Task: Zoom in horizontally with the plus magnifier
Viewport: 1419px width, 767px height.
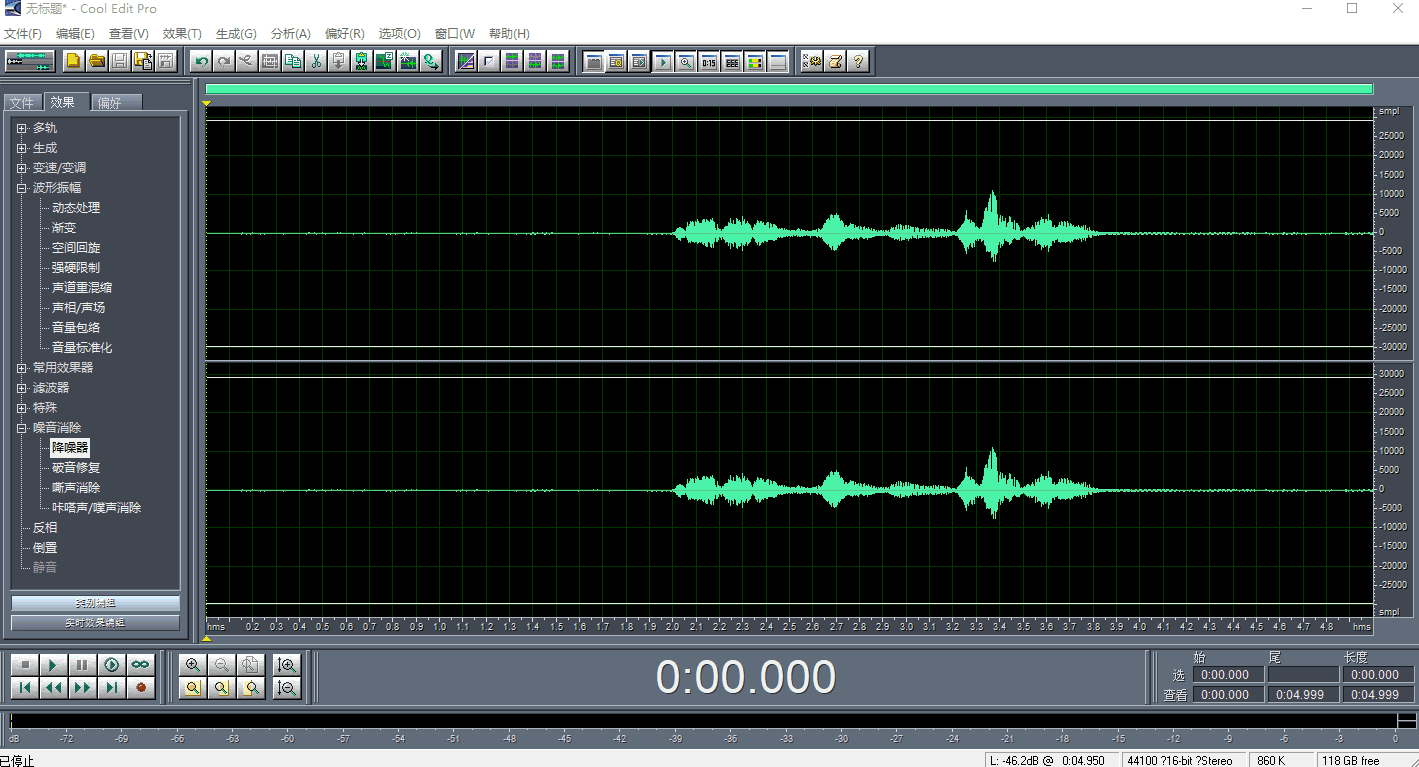Action: [193, 664]
